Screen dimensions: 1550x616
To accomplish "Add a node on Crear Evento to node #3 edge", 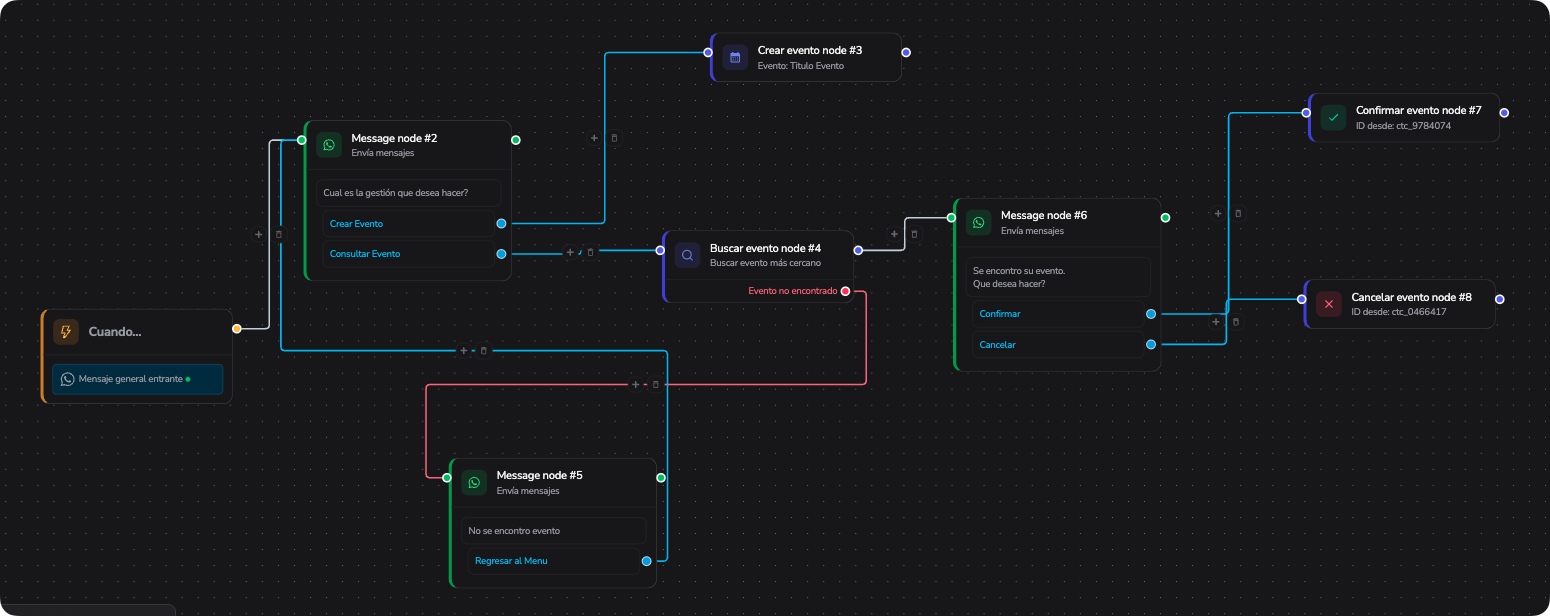I will (x=594, y=138).
